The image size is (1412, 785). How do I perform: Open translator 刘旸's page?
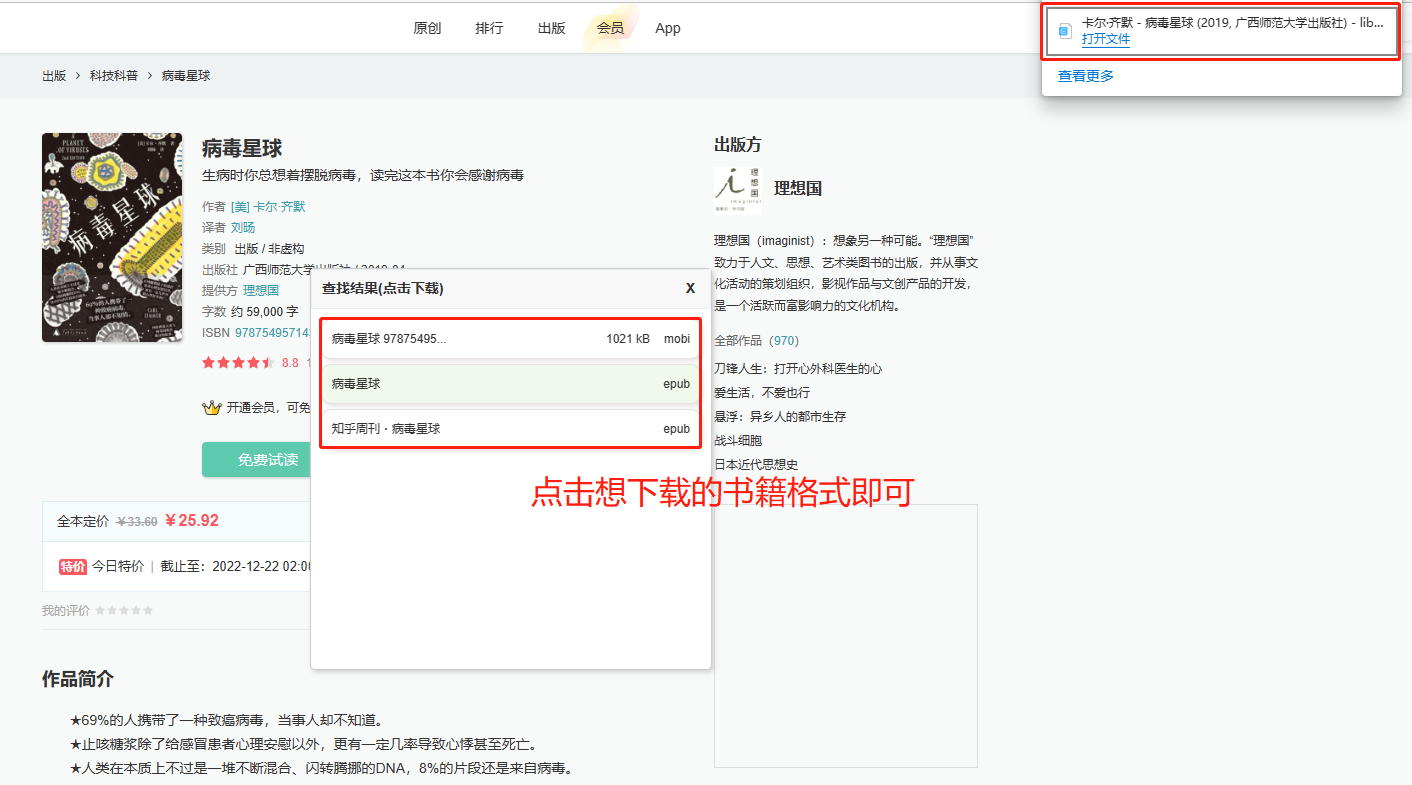pyautogui.click(x=243, y=226)
